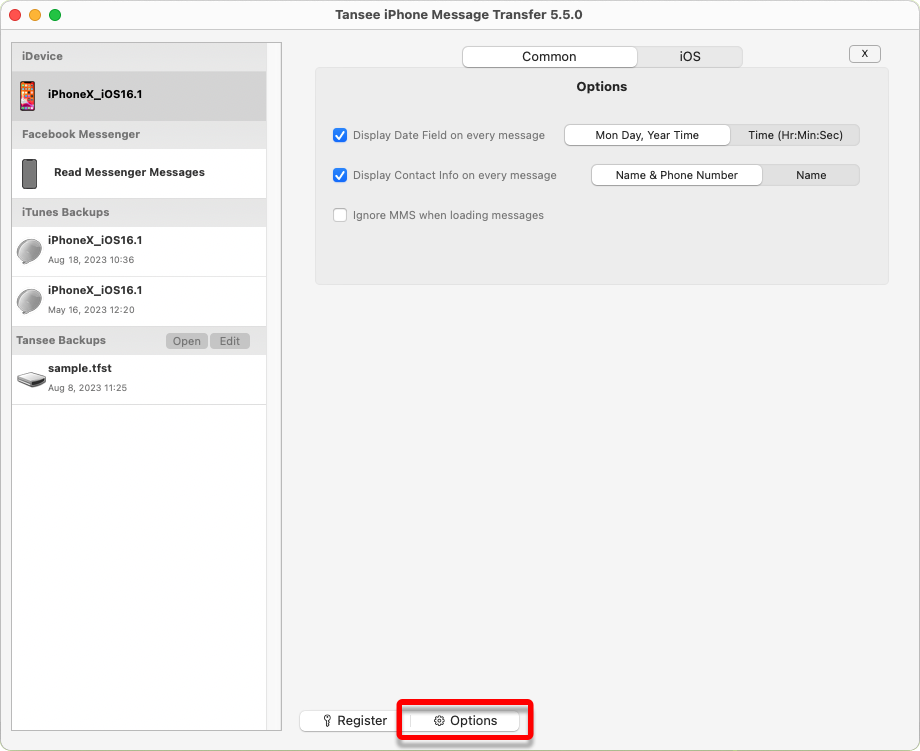Click the iPhone device icon for iPhoneX_iOS16.1
Screen dimensions: 920x751
28,96
